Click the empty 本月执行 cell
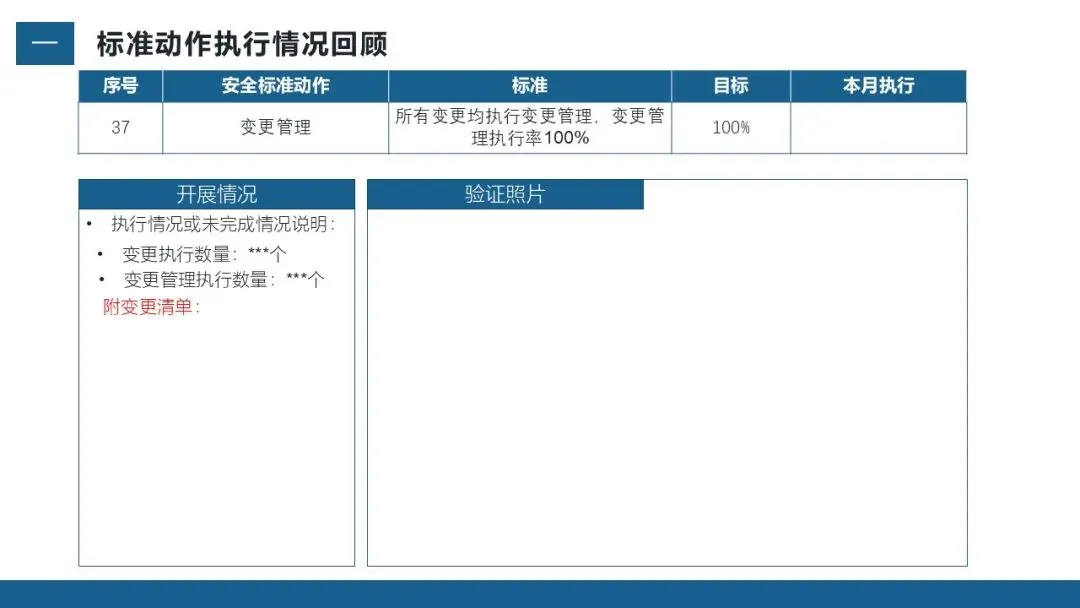The width and height of the screenshot is (1080, 608). tap(879, 127)
